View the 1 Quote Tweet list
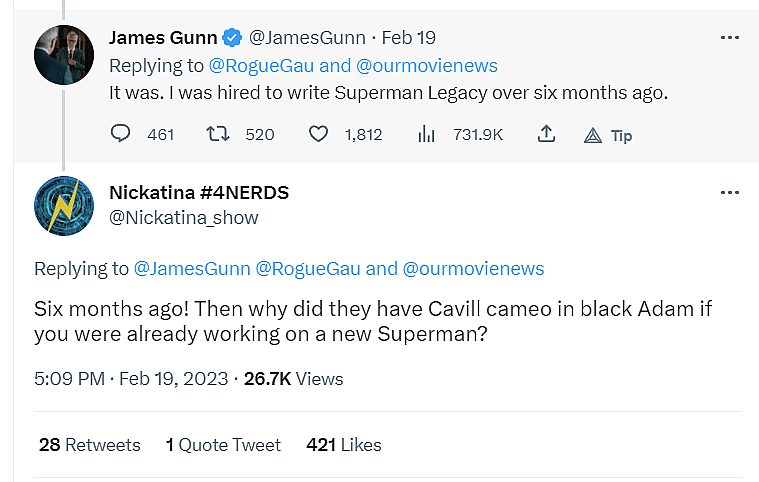This screenshot has height=482, width=759. (x=223, y=444)
